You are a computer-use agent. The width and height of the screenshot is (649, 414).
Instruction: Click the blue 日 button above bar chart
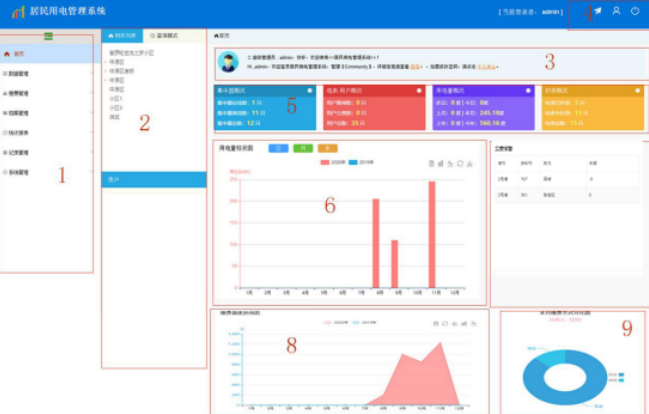279,148
